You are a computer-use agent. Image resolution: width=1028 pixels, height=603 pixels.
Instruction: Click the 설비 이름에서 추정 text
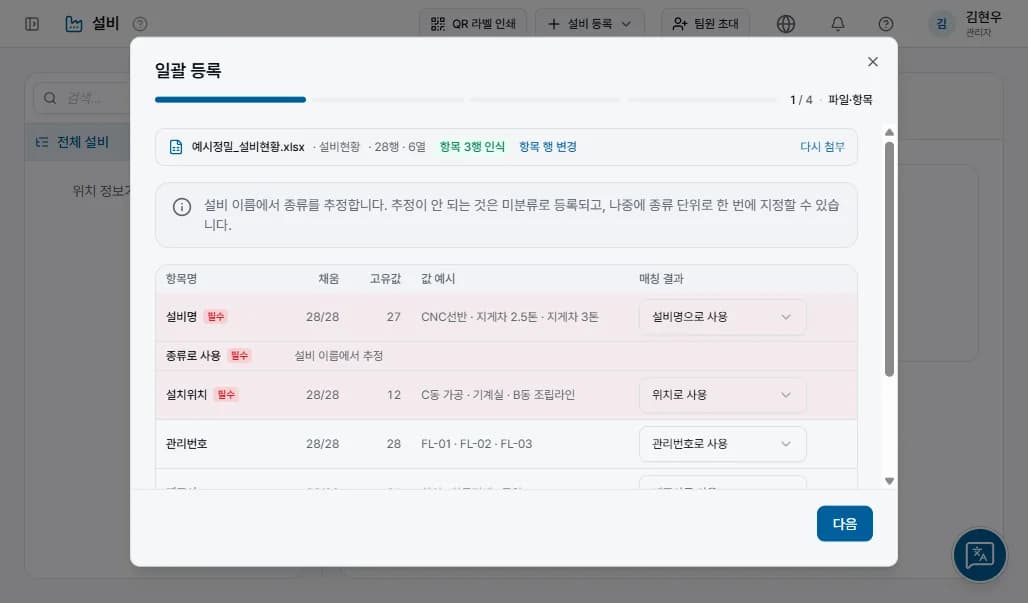[x=338, y=356]
